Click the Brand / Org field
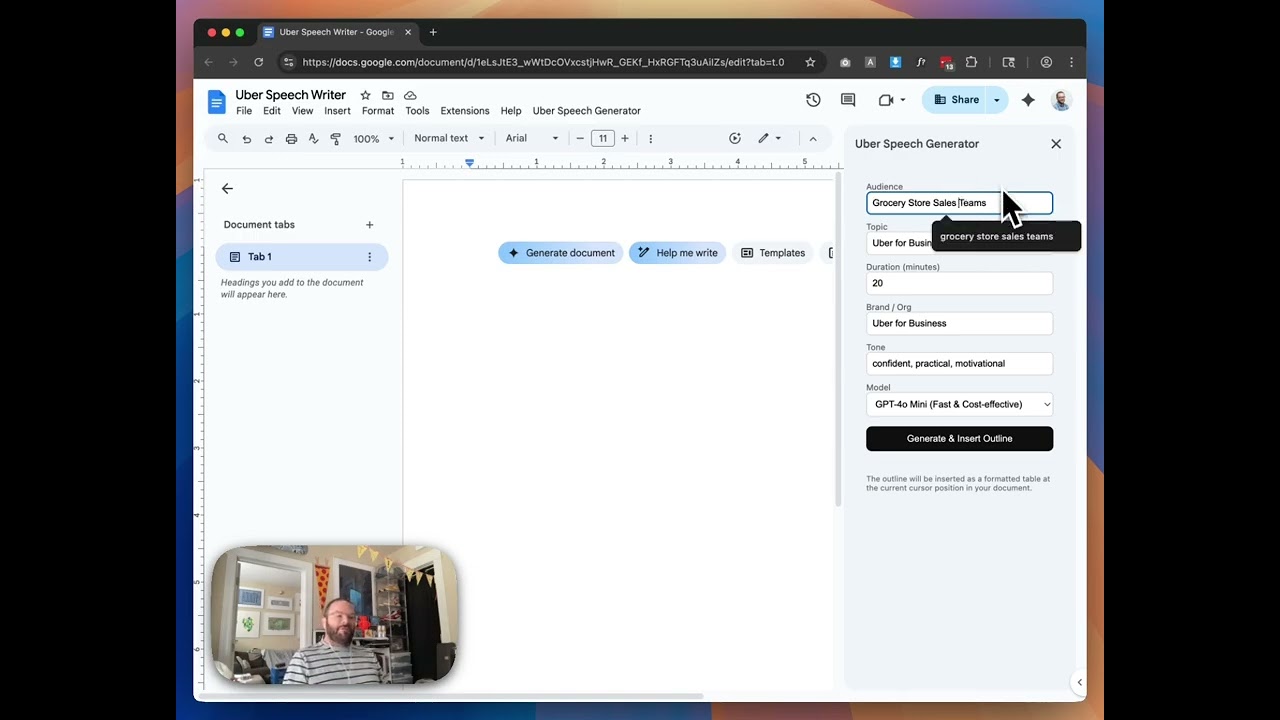The width and height of the screenshot is (1280, 720). click(x=959, y=323)
